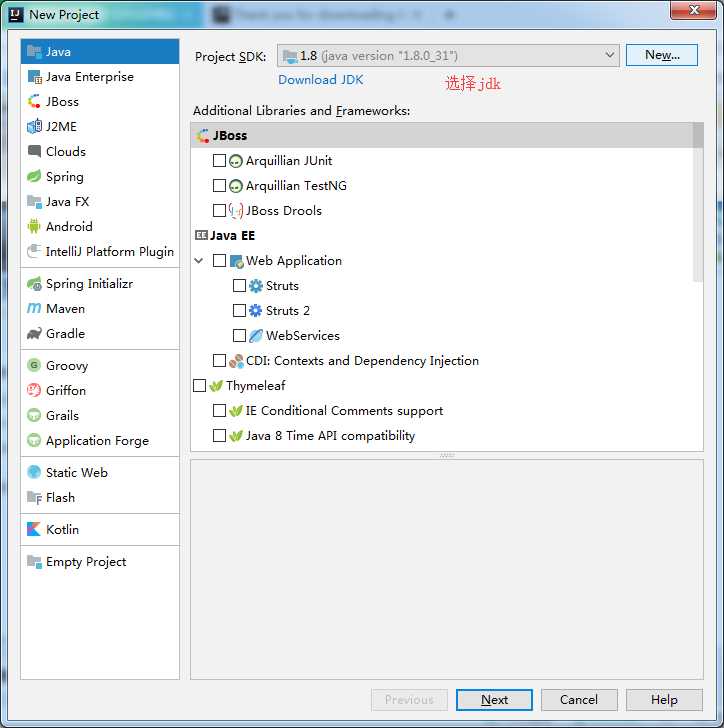
Task: Check Java 8 Time API compatibility
Action: click(219, 436)
